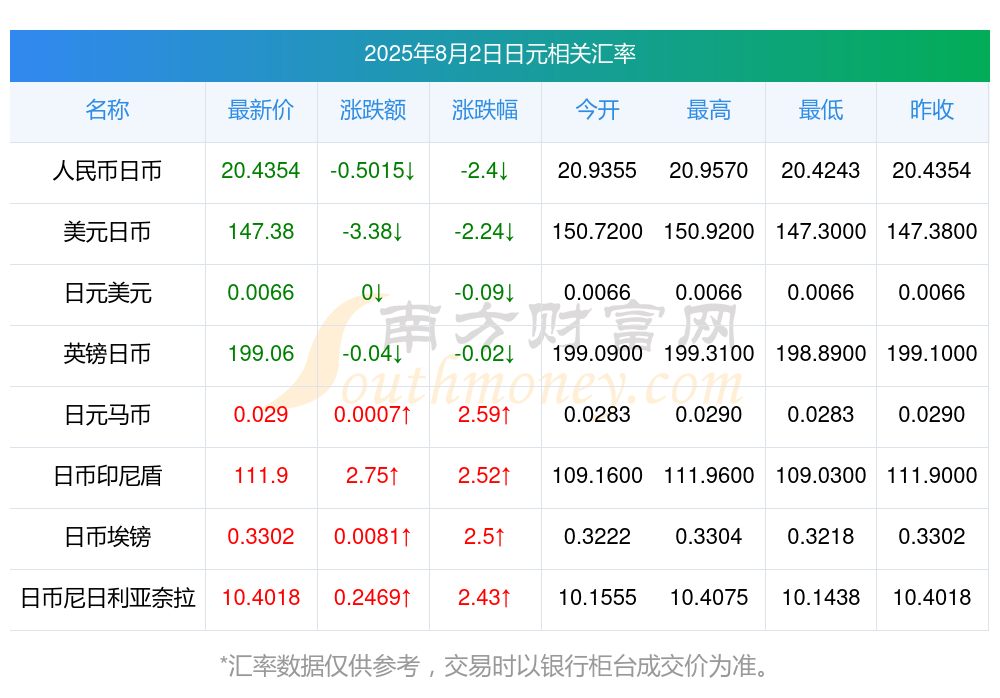Viewport: 1000px width, 698px height.
Task: Click the 199.1000 previous close
Action: (932, 353)
